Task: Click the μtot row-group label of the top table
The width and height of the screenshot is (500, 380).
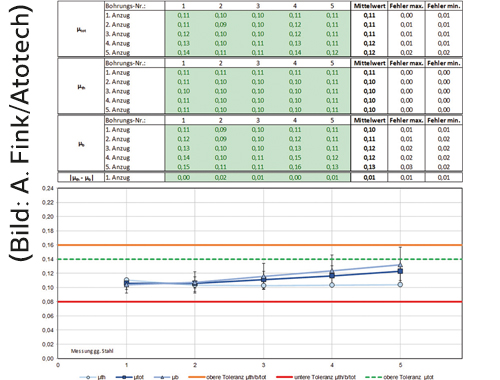Action: point(81,30)
